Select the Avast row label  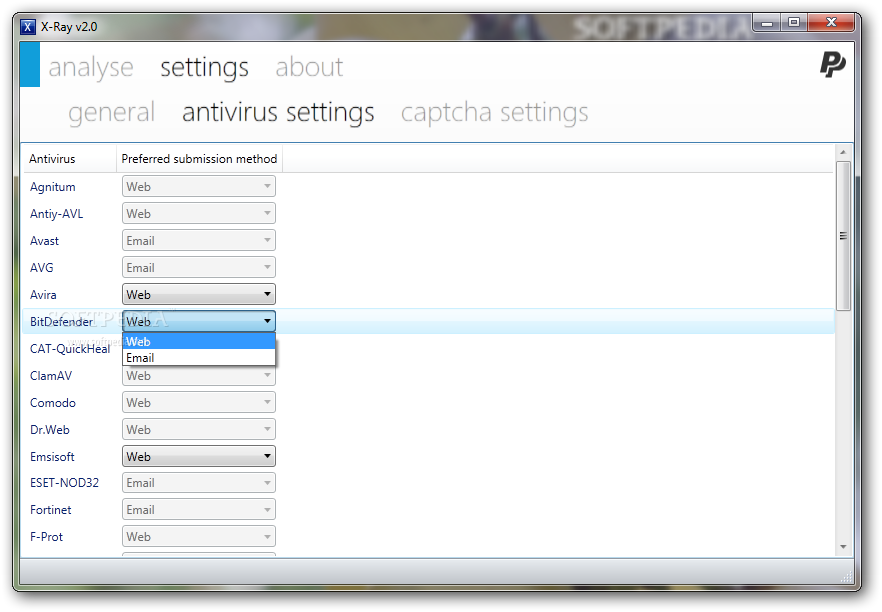44,241
